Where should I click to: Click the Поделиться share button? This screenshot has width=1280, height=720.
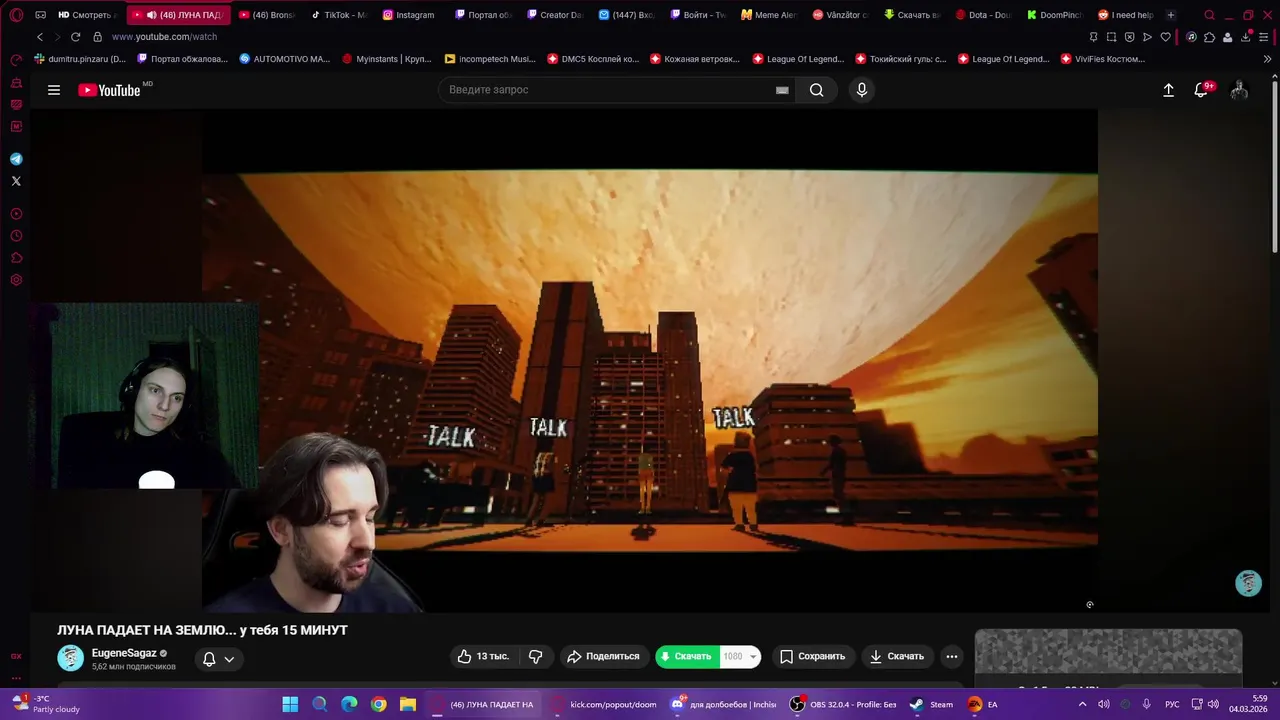pos(603,656)
